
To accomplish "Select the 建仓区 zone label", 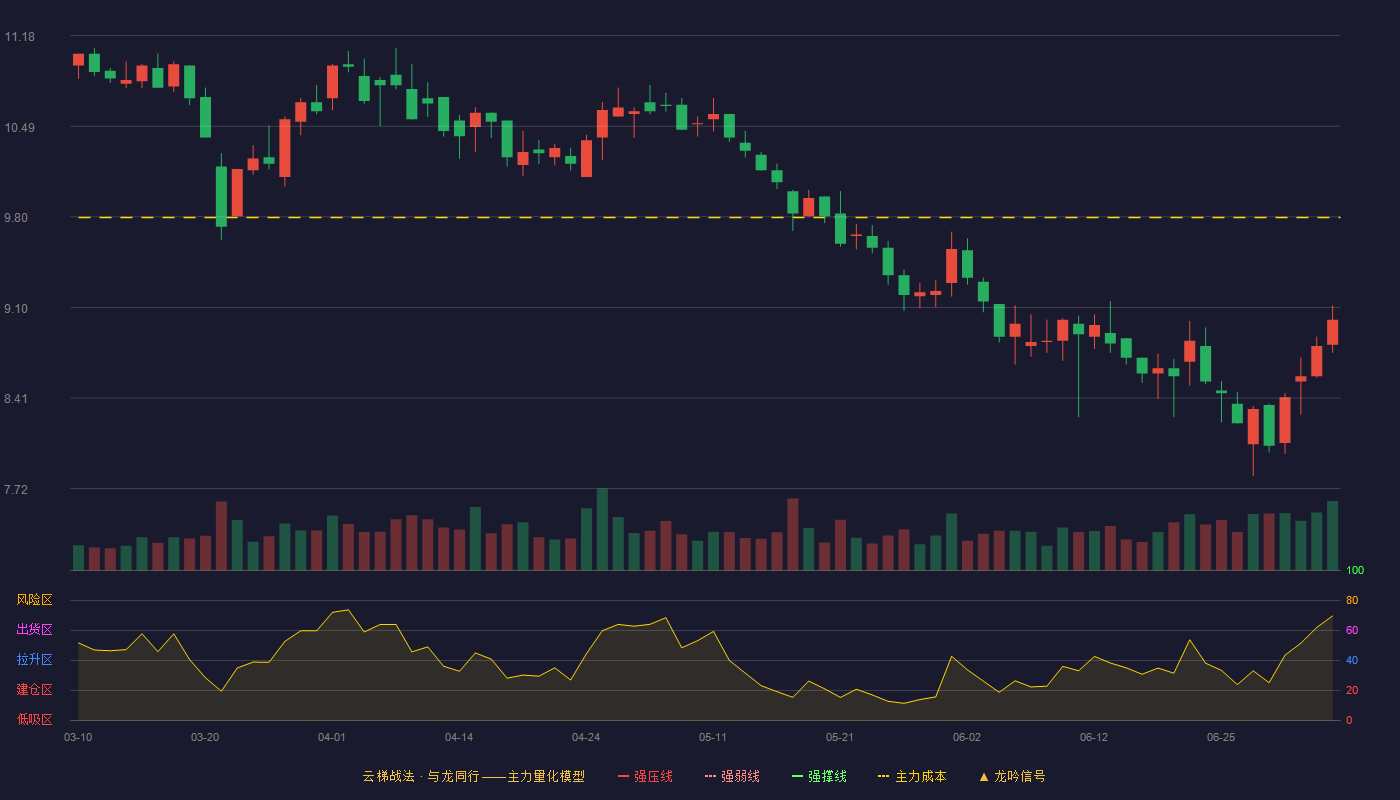I will 34,690.
